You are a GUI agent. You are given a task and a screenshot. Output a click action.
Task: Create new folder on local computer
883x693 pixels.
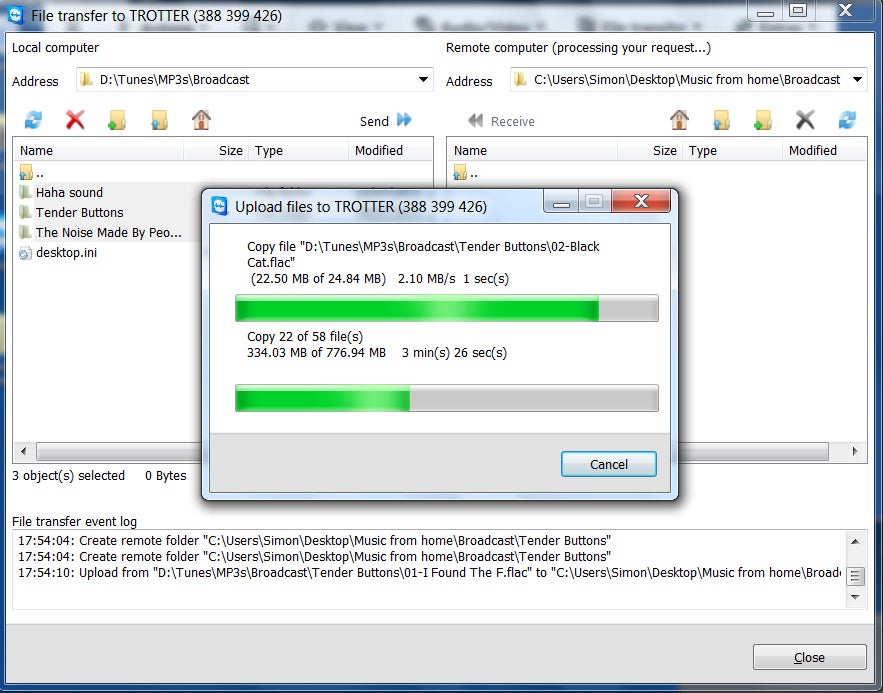(117, 119)
